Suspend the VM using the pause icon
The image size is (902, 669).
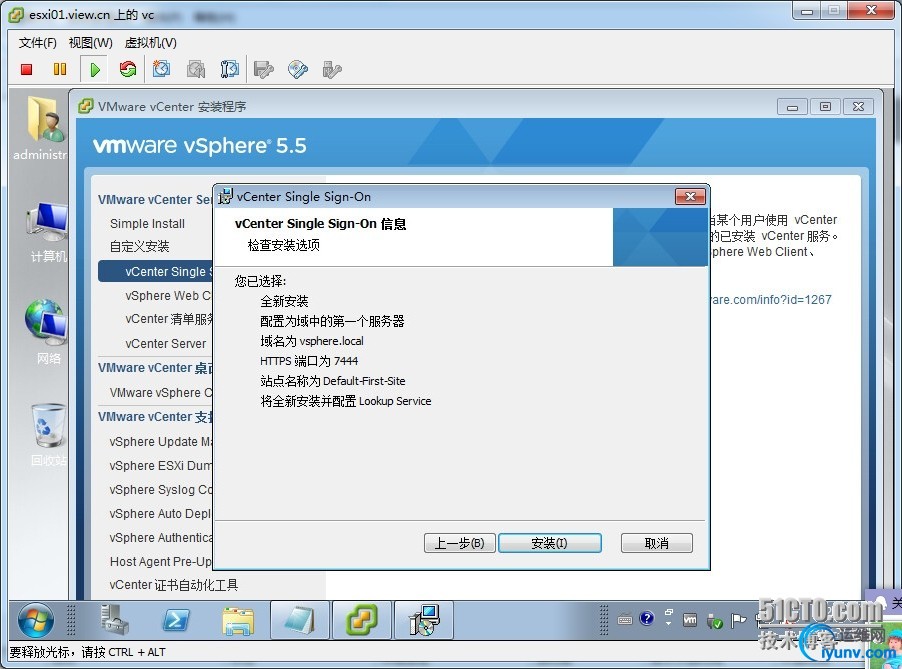[x=60, y=69]
